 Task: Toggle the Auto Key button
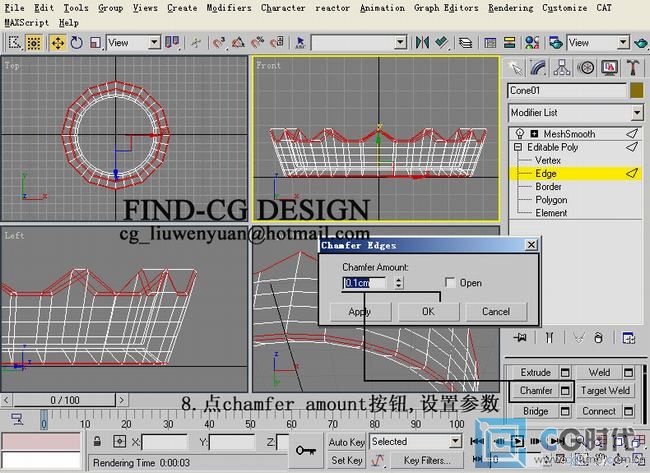[347, 442]
